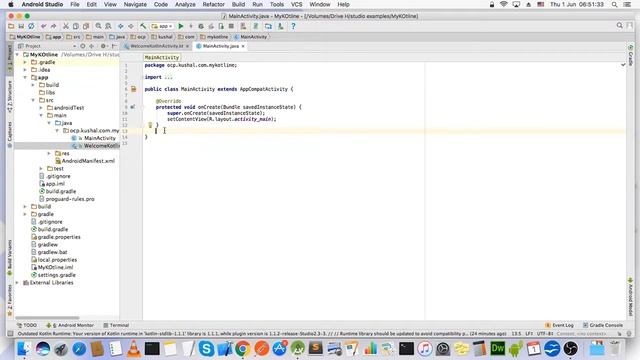640x360 pixels.
Task: Click the Paste toolbar icon
Action: (x=86, y=26)
